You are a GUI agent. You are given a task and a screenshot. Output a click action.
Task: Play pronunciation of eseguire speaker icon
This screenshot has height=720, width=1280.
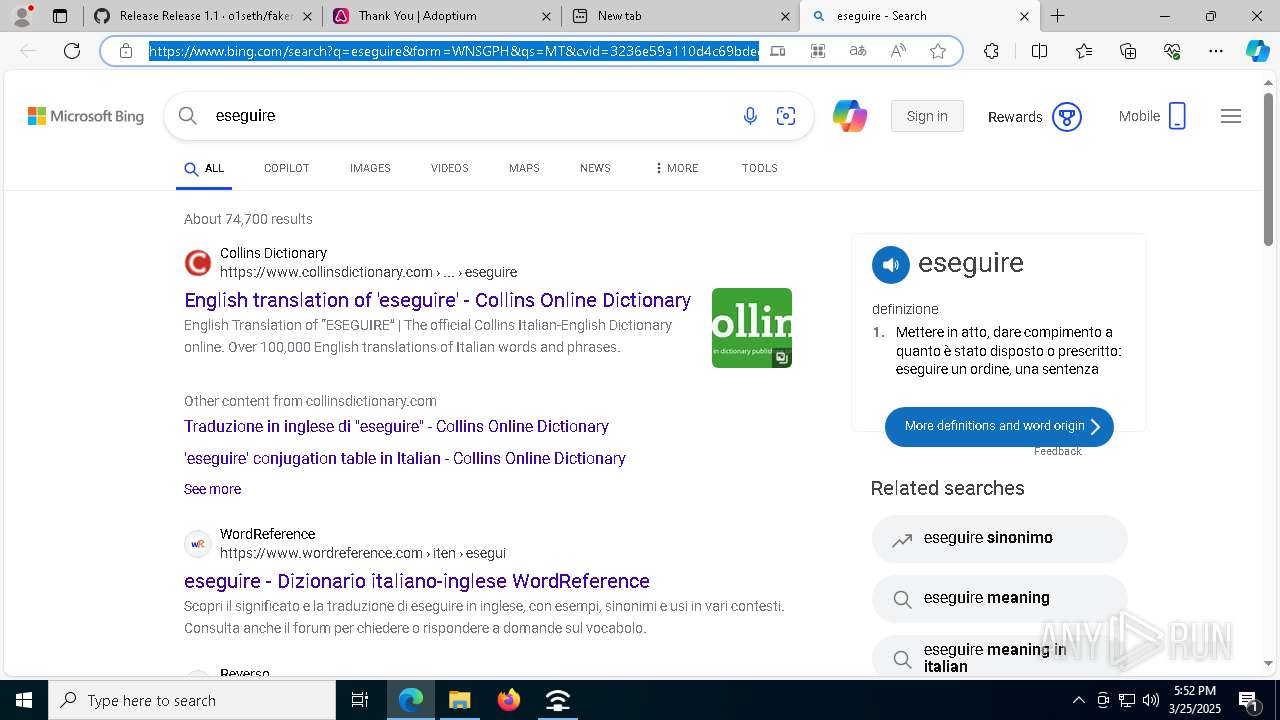tap(891, 265)
